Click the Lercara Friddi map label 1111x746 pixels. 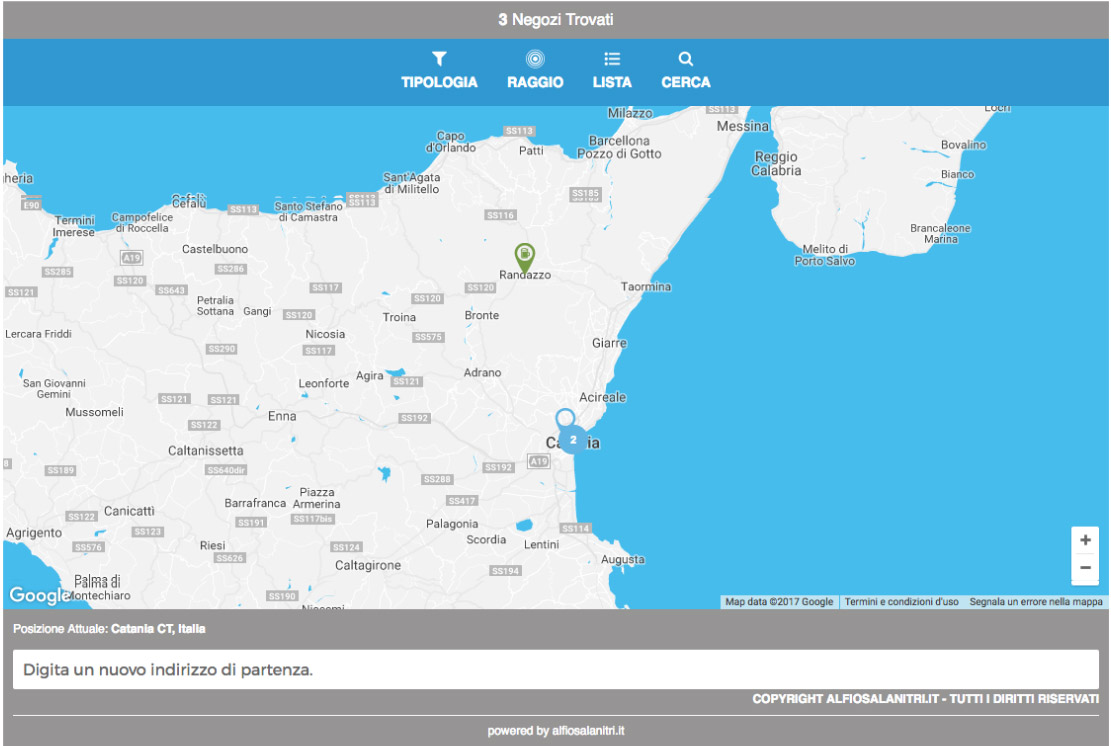coord(38,334)
